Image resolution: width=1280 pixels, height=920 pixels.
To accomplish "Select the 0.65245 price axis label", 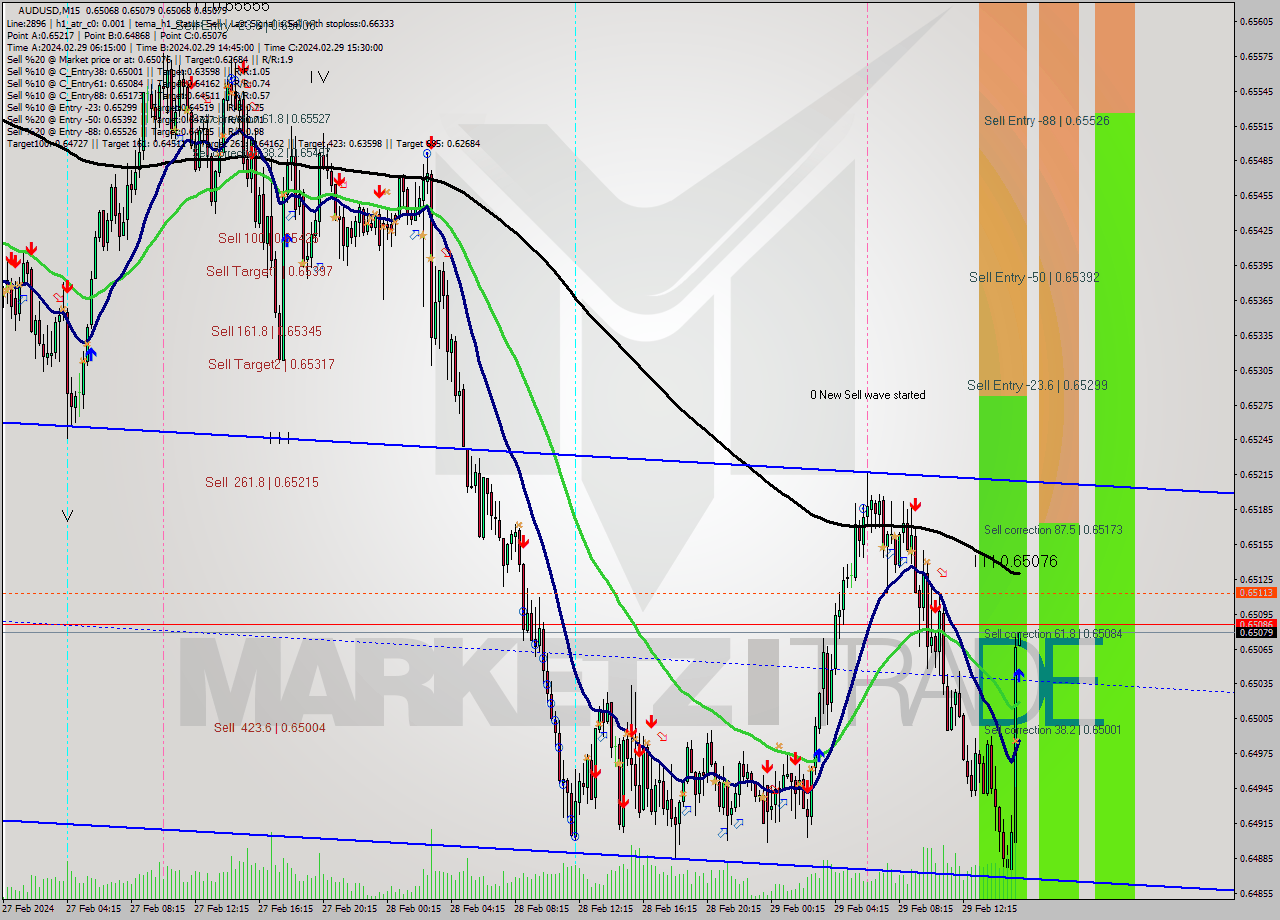I will 1256,439.
